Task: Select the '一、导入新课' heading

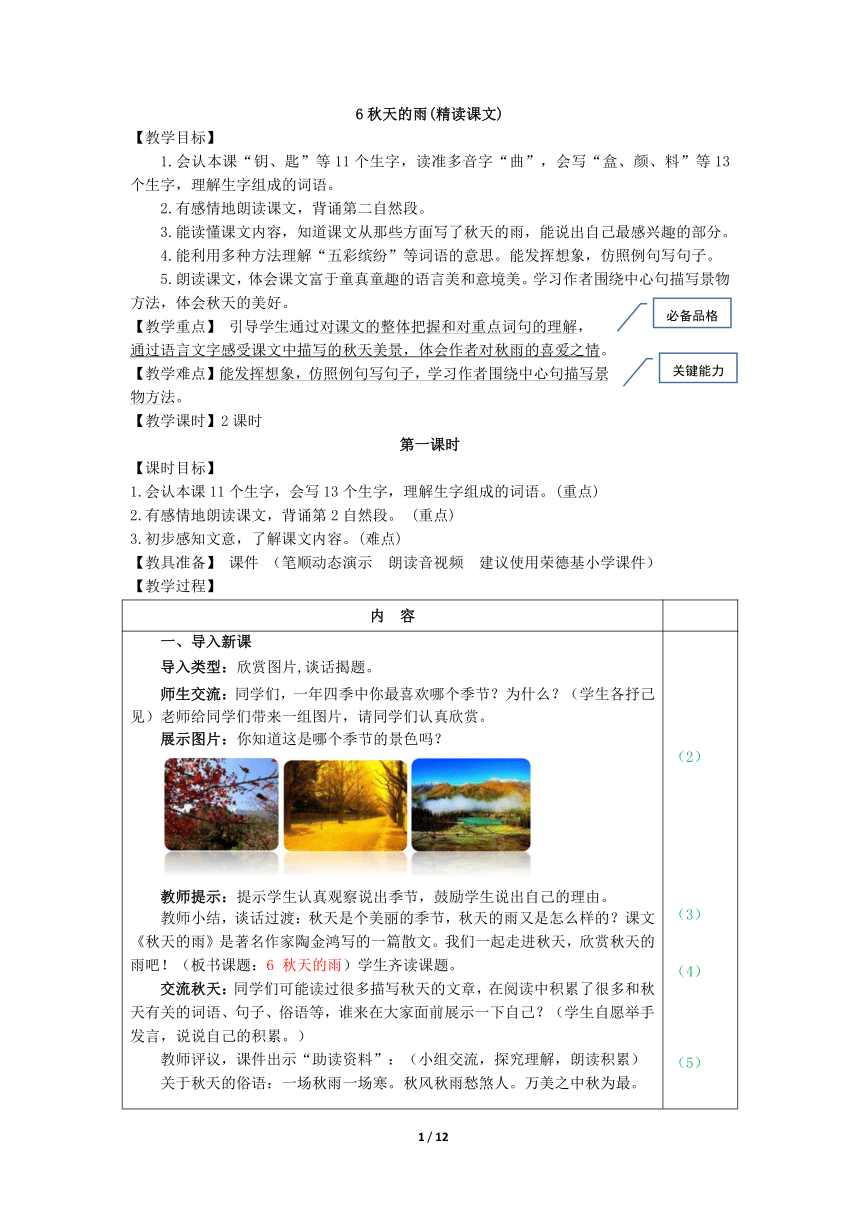Action: point(207,642)
